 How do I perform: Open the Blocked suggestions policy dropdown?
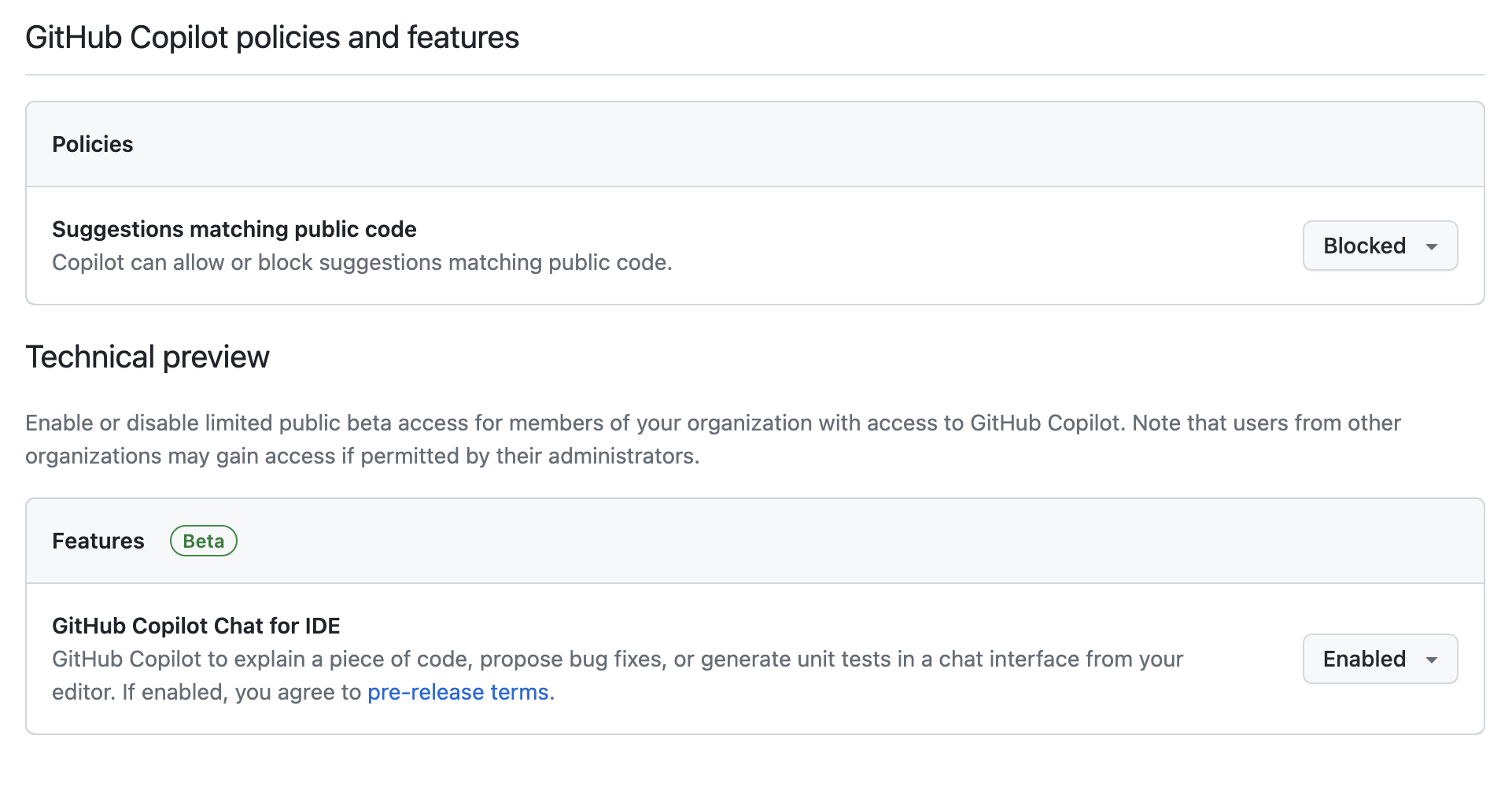(1379, 246)
